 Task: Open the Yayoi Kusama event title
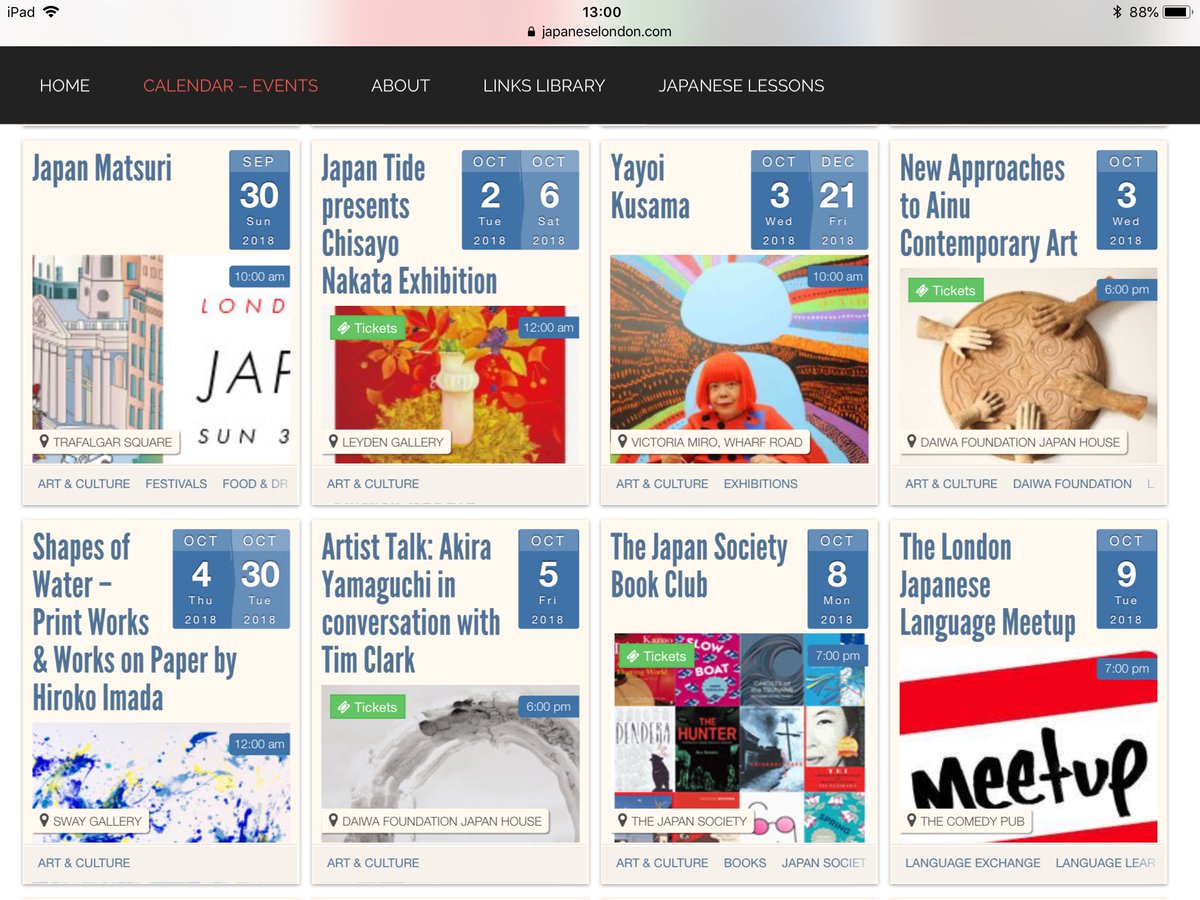point(650,187)
